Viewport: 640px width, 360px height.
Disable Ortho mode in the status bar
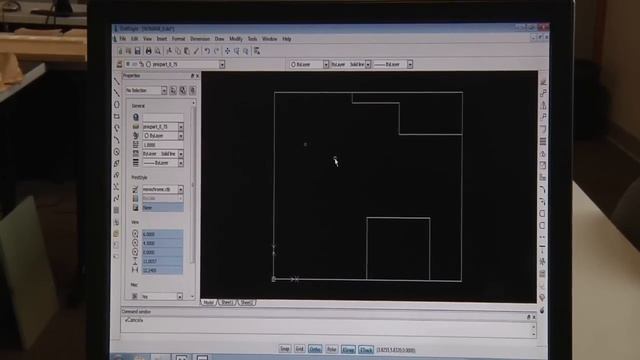(315, 349)
